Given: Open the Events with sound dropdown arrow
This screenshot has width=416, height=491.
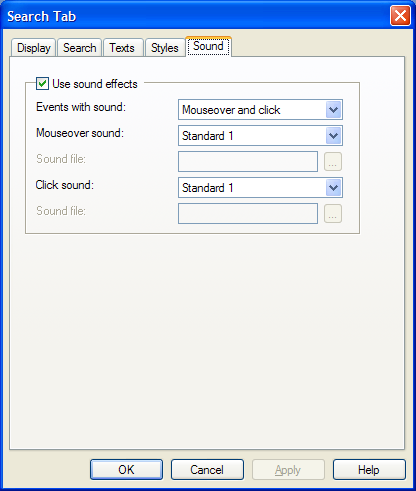Looking at the screenshot, I should 333,110.
